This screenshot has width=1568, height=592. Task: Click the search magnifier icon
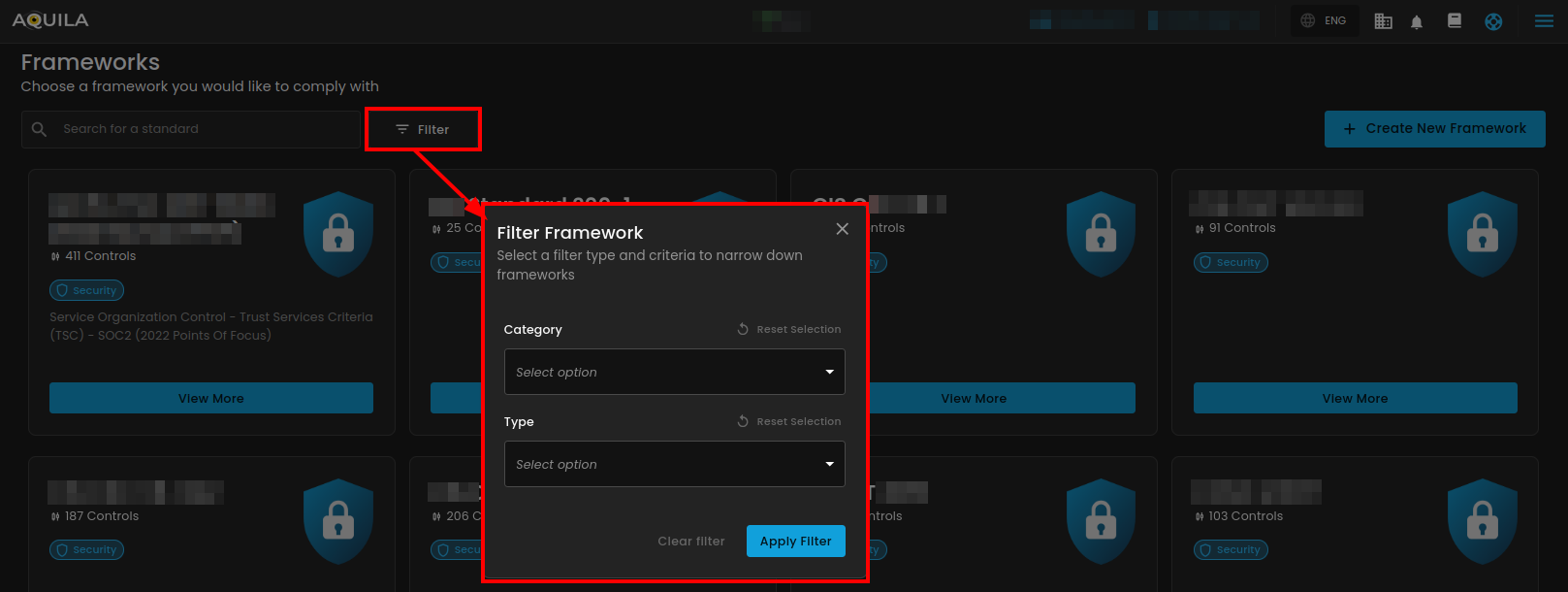pyautogui.click(x=40, y=129)
